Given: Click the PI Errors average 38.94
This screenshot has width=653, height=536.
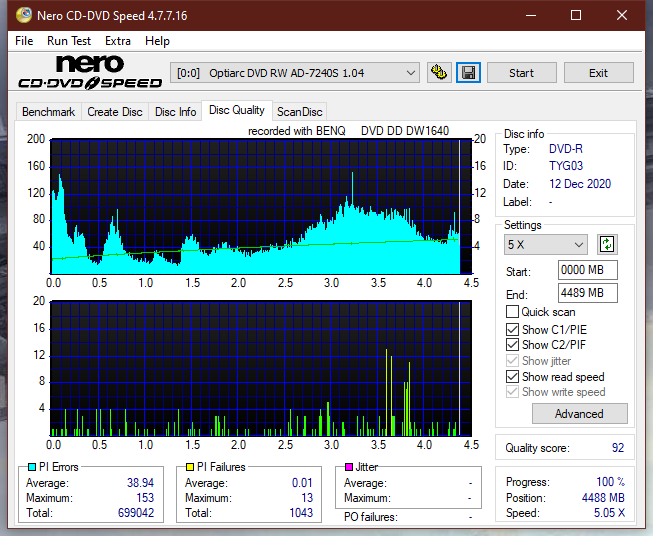Looking at the screenshot, I should (140, 483).
